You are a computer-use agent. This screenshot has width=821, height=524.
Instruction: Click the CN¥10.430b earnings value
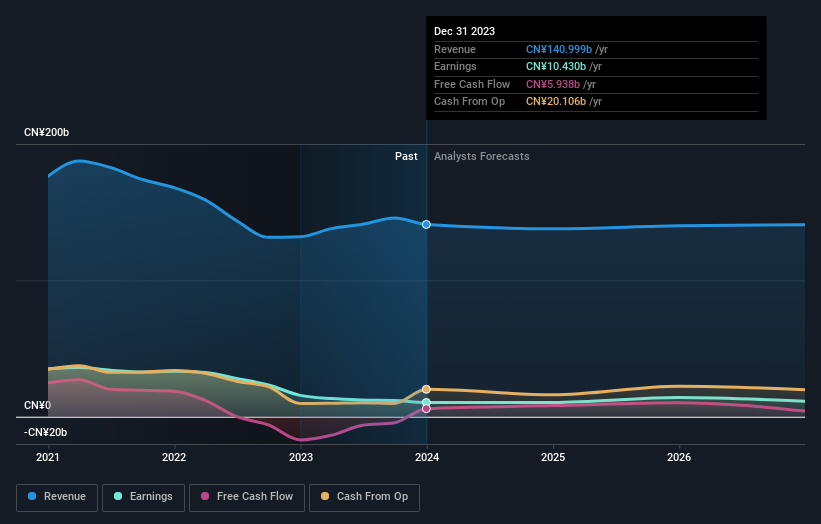pyautogui.click(x=556, y=66)
